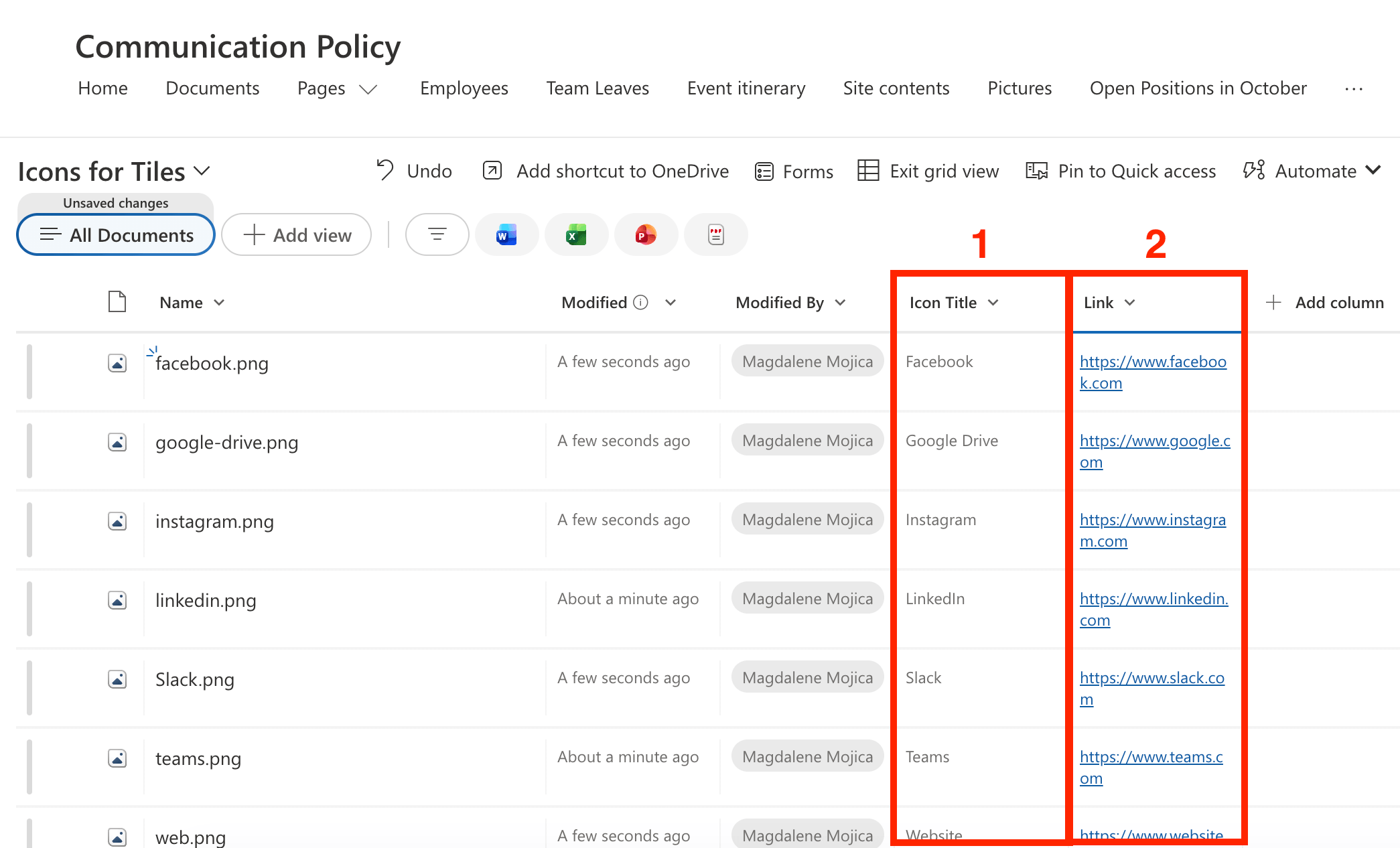Click the image icon for instagram.png
The image size is (1400, 848).
117,521
